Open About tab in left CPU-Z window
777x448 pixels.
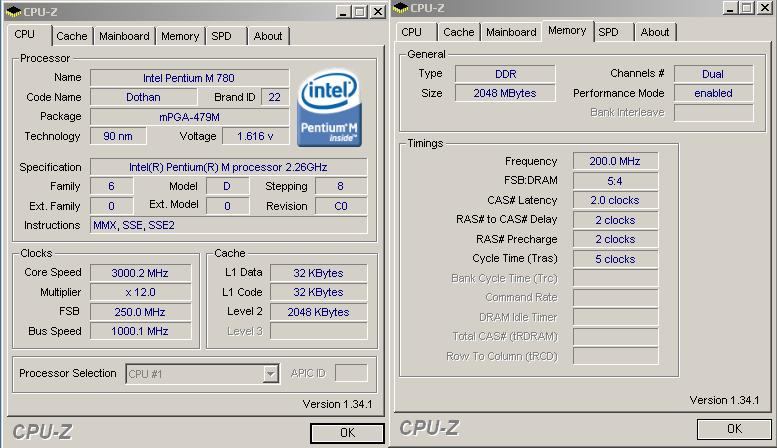268,36
